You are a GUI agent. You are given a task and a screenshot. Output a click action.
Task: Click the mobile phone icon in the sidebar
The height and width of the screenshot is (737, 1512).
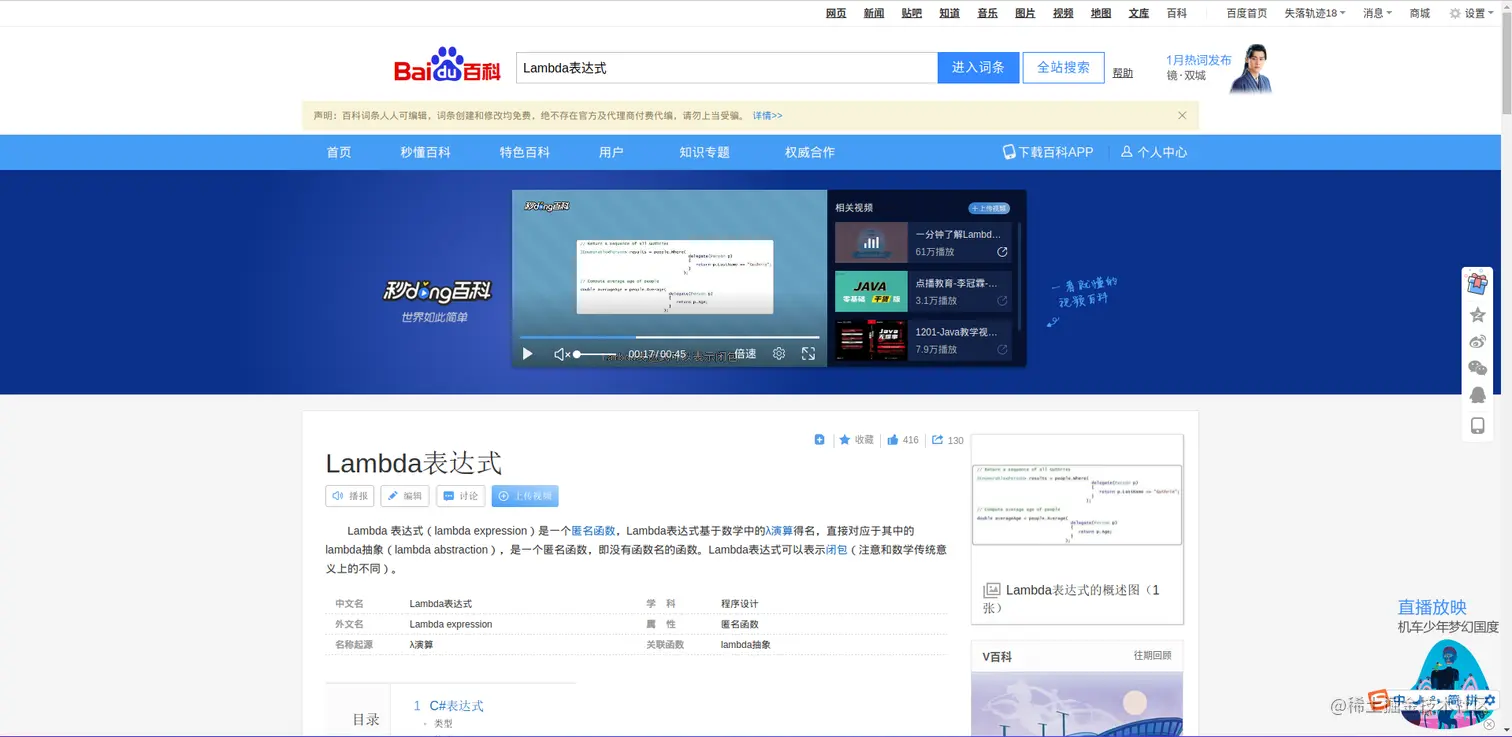point(1477,426)
